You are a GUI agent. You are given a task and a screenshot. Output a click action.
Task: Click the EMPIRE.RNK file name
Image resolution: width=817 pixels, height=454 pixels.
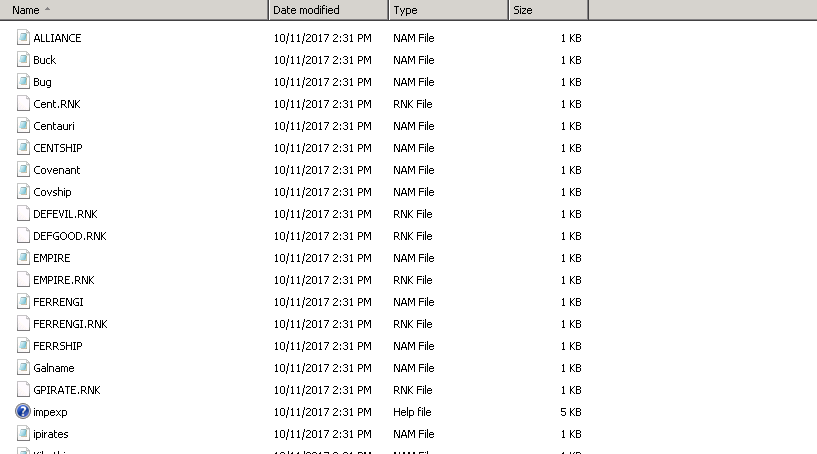[x=63, y=280]
